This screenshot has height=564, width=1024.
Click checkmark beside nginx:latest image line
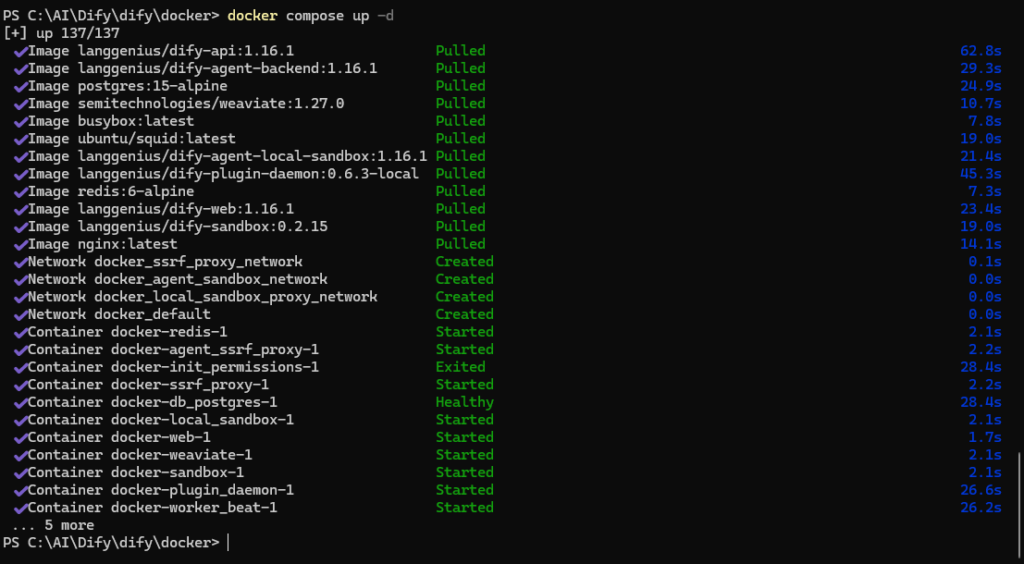pos(20,245)
